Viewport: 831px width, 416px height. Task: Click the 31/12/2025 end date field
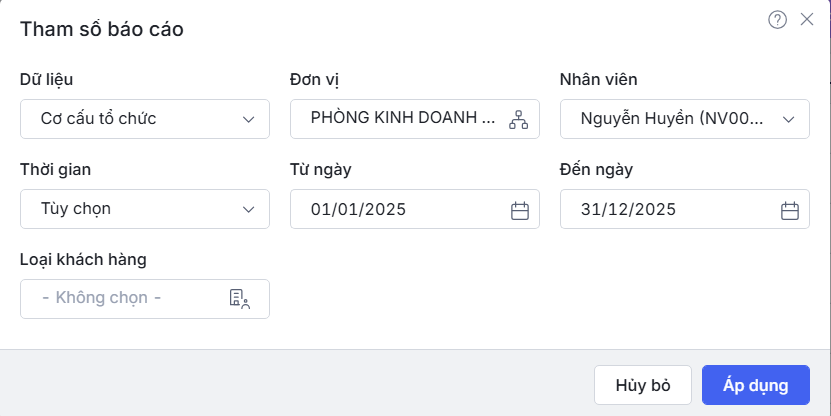tap(628, 210)
